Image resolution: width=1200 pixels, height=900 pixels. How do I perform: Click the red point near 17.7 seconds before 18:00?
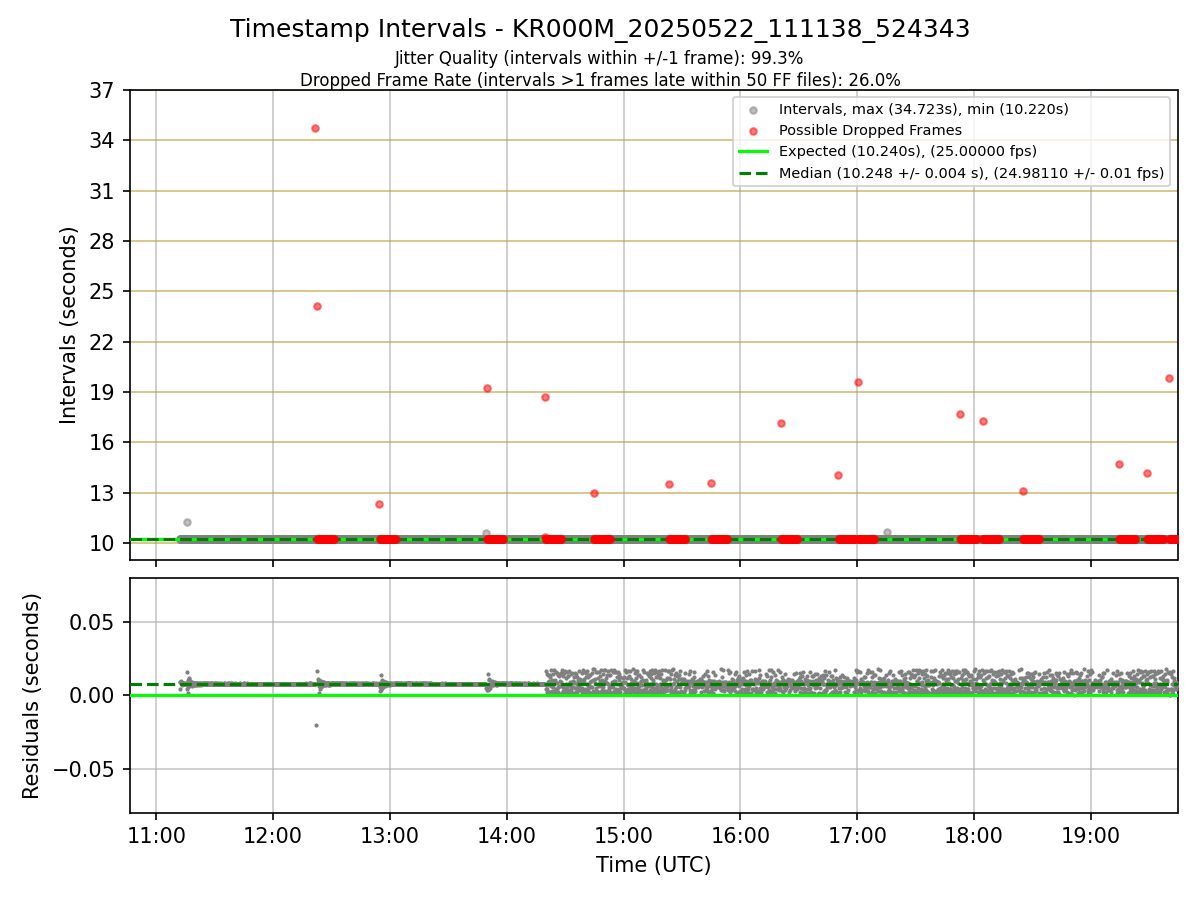tap(960, 414)
